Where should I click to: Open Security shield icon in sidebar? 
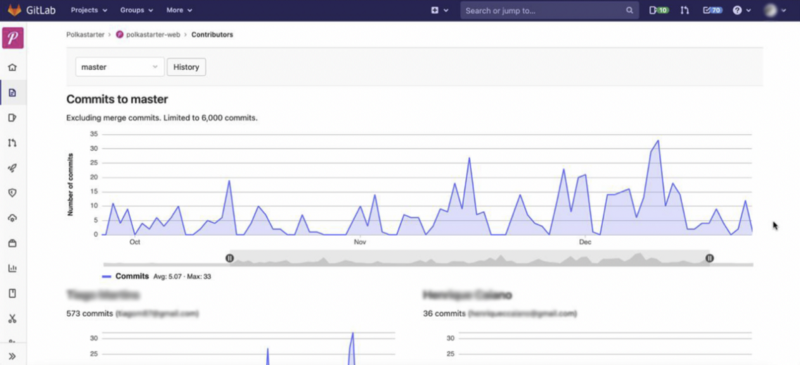(x=13, y=192)
